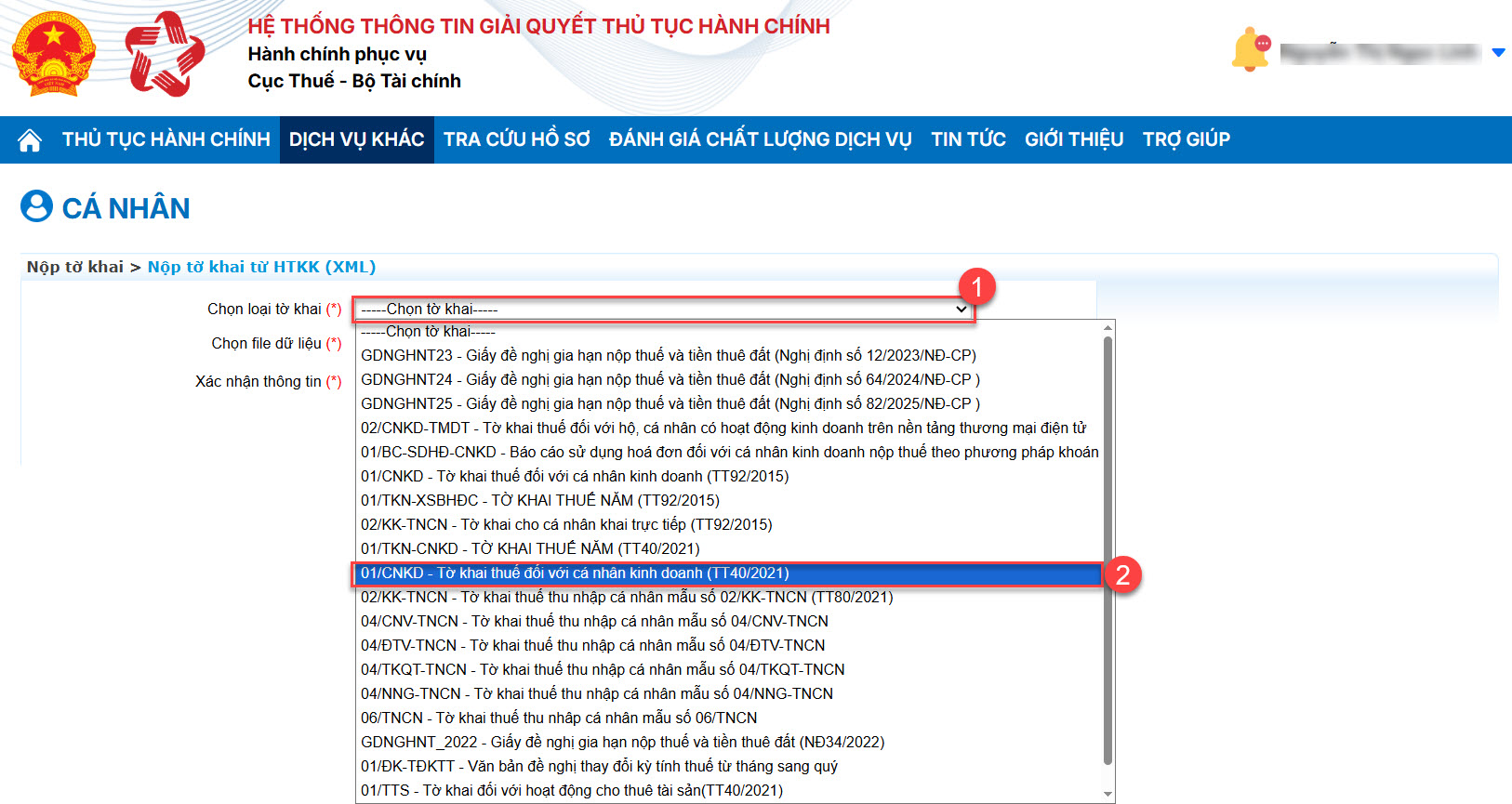Click the user avatar icon beside CÁ NHÂN
The height and width of the screenshot is (804, 1512).
coord(36,206)
